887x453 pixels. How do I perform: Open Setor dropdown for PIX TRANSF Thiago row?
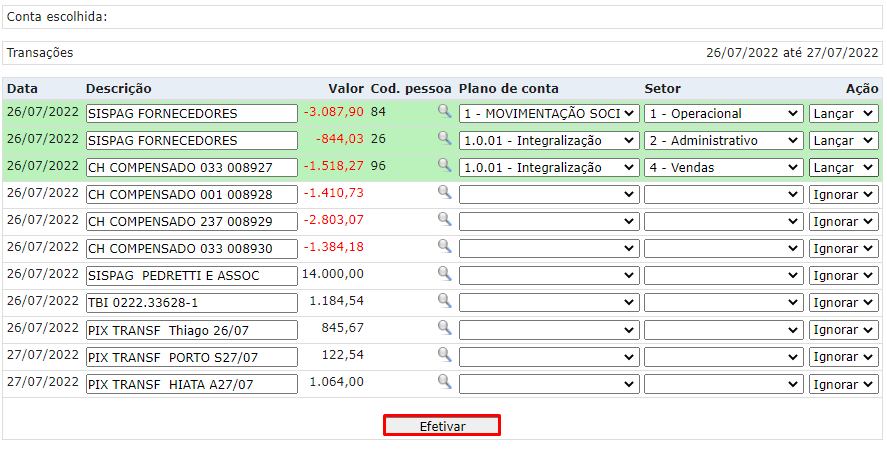724,330
